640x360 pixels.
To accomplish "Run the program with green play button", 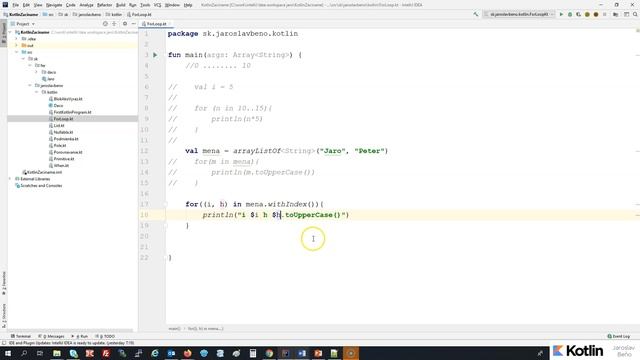I will [561, 14].
